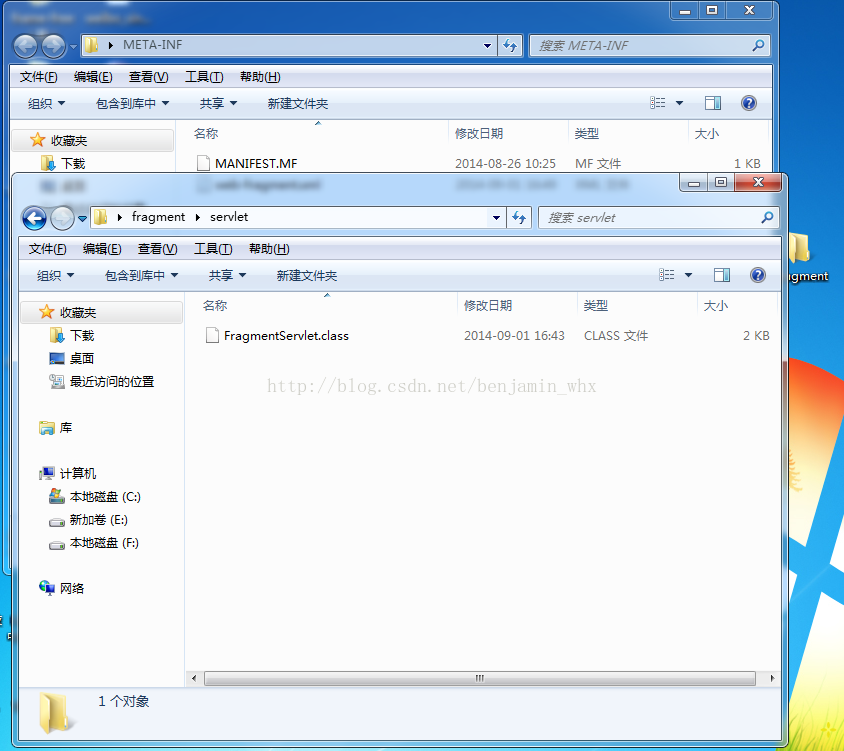Click search magnifier in META-INF window
This screenshot has height=751, width=844.
click(x=758, y=45)
